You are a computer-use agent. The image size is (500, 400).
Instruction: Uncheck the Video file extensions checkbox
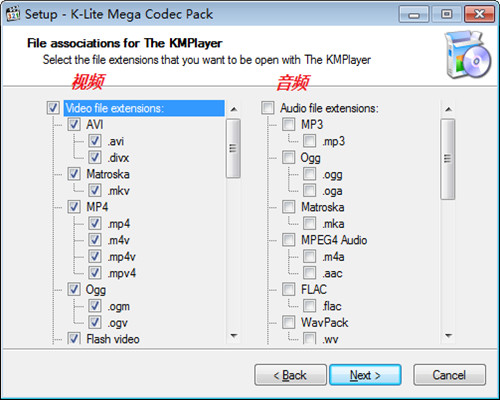[53, 108]
